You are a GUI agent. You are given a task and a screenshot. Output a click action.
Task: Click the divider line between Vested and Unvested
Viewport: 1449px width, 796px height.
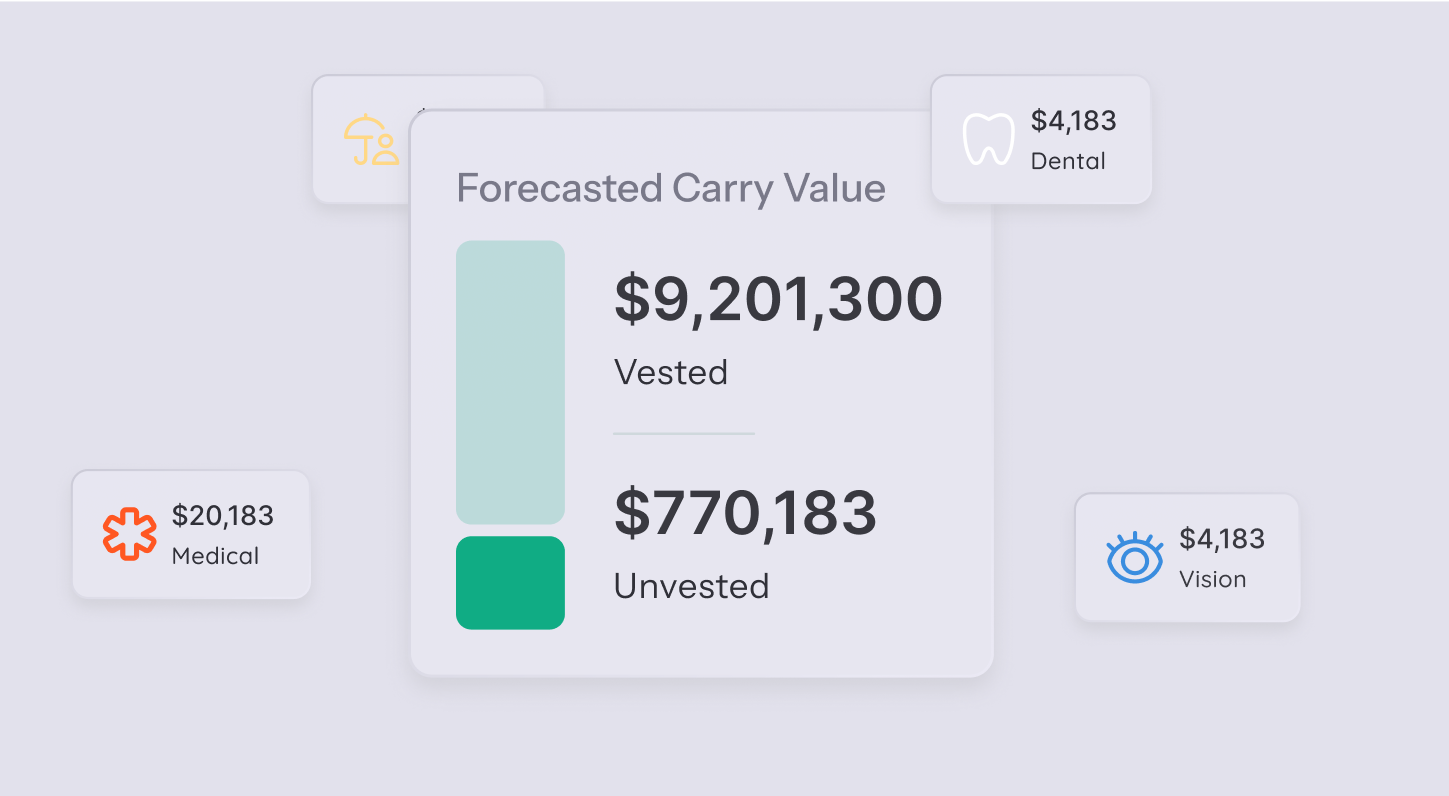(683, 434)
